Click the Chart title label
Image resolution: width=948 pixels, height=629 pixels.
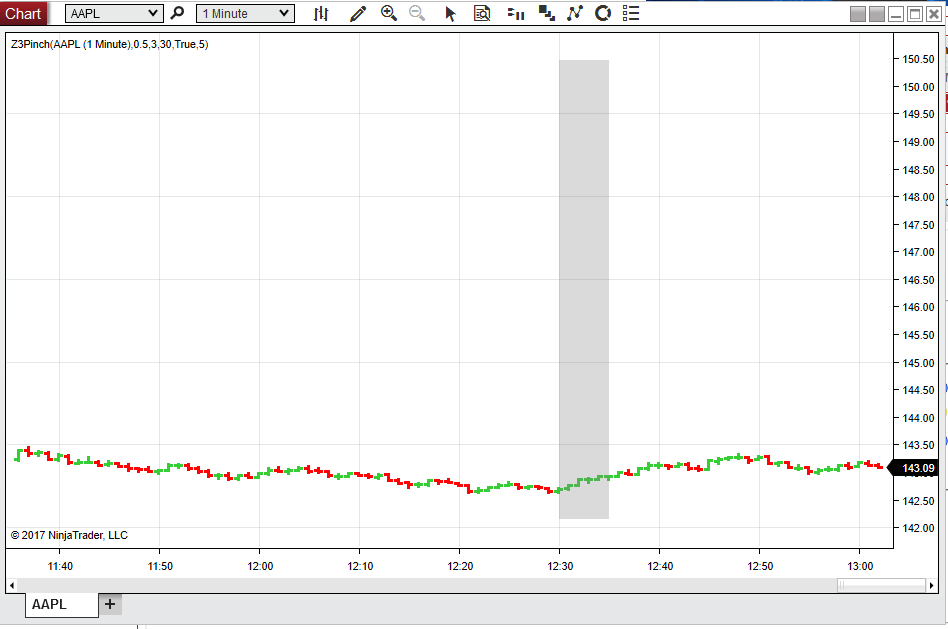pos(23,13)
